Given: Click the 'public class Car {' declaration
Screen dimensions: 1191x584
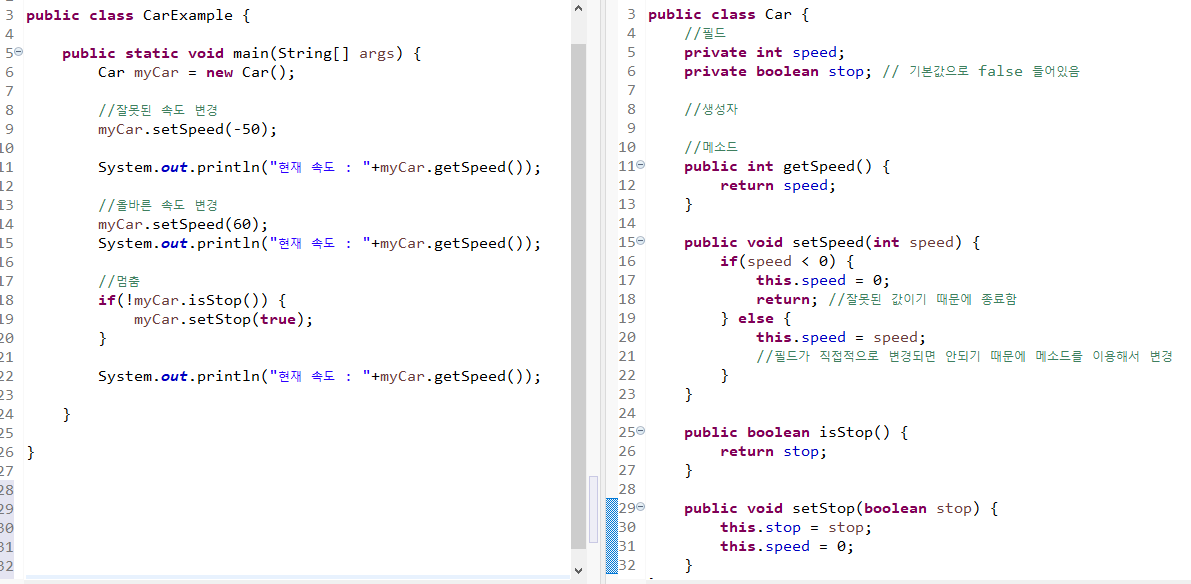Looking at the screenshot, I should (x=728, y=14).
